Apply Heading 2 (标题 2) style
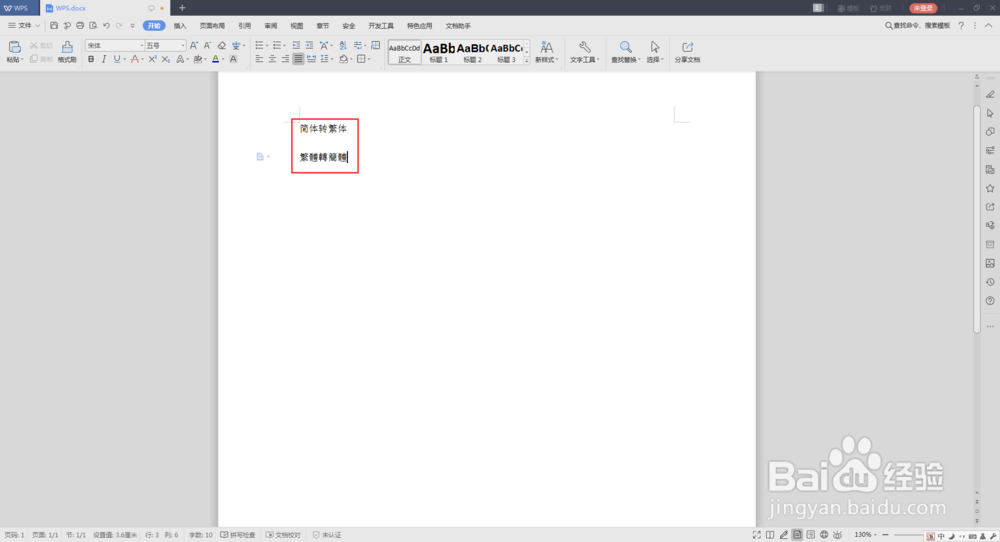The image size is (1000, 542). point(473,52)
